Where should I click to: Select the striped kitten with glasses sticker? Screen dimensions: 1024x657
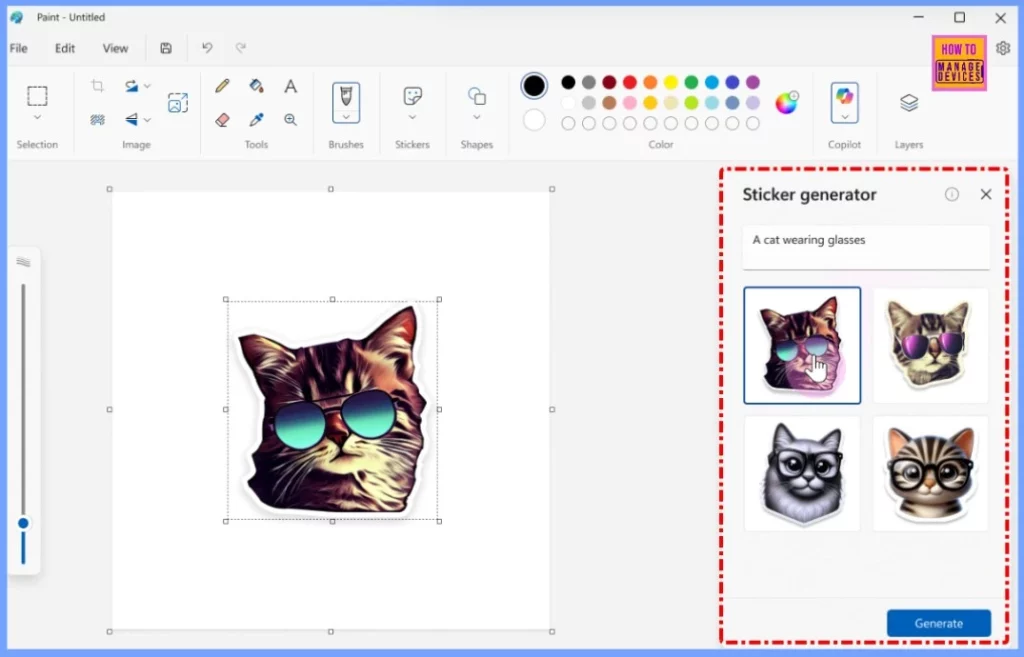(x=931, y=473)
